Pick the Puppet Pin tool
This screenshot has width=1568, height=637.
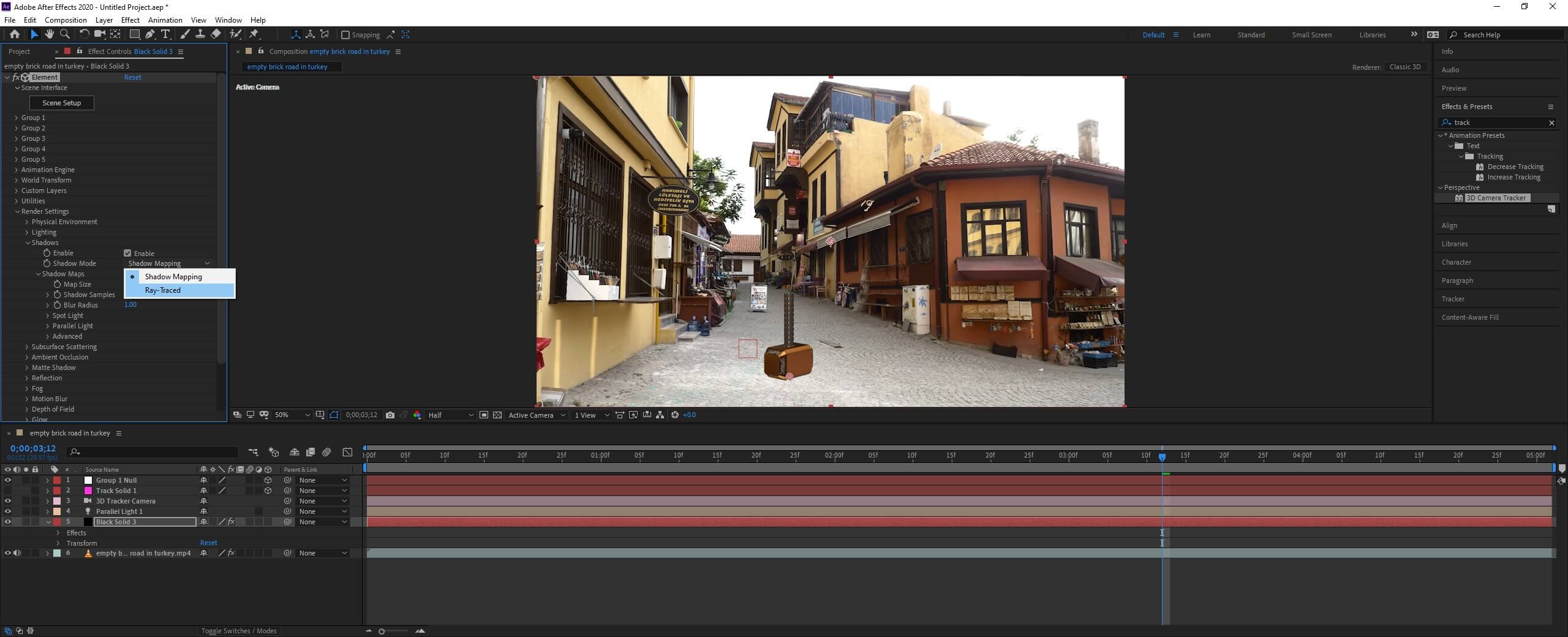(254, 34)
